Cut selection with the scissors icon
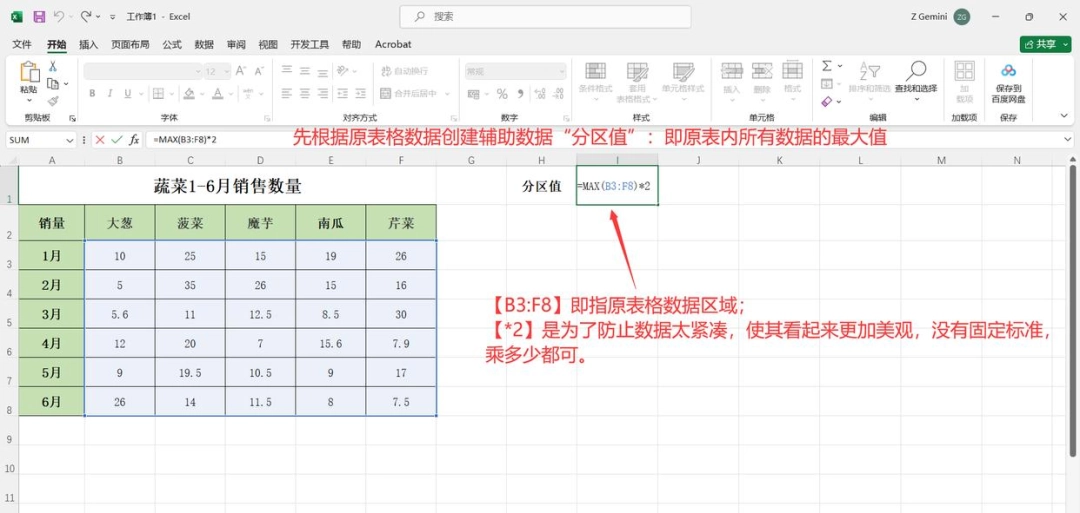This screenshot has height=513, width=1080. (x=52, y=67)
